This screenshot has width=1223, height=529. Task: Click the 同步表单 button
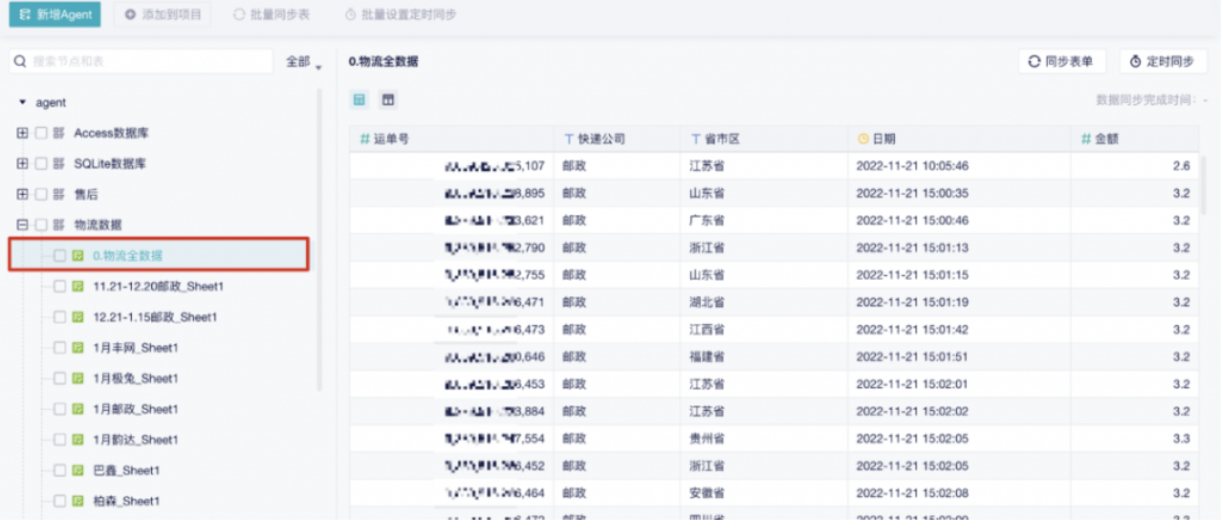[x=1061, y=62]
